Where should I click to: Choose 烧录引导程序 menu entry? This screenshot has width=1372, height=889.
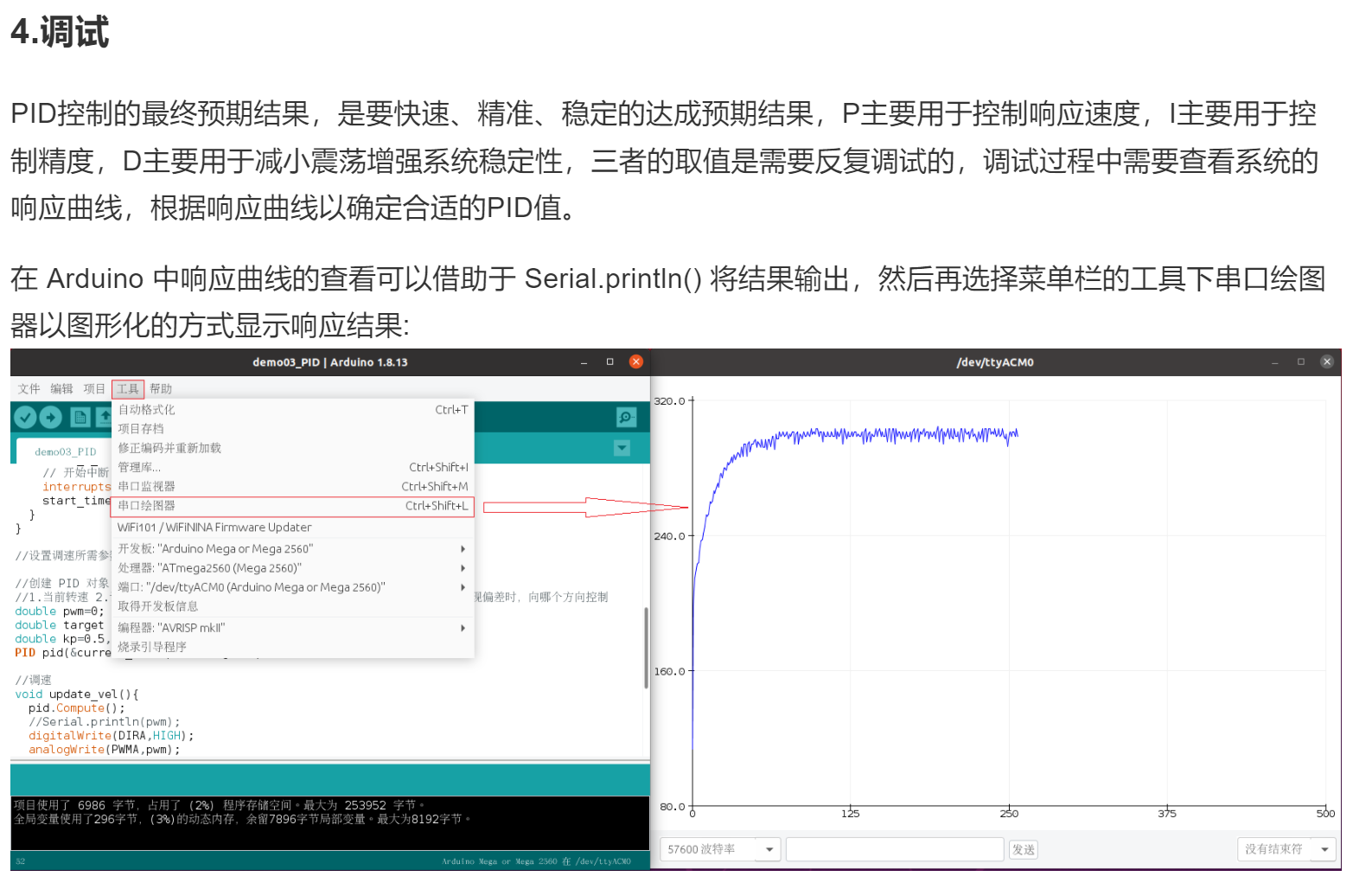pos(293,647)
